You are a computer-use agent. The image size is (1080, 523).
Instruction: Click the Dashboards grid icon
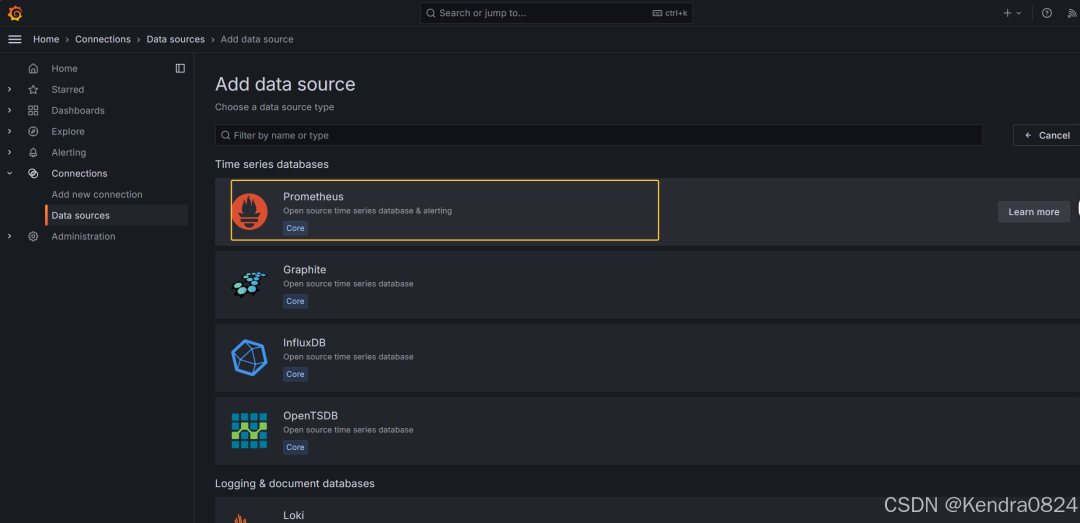[33, 110]
